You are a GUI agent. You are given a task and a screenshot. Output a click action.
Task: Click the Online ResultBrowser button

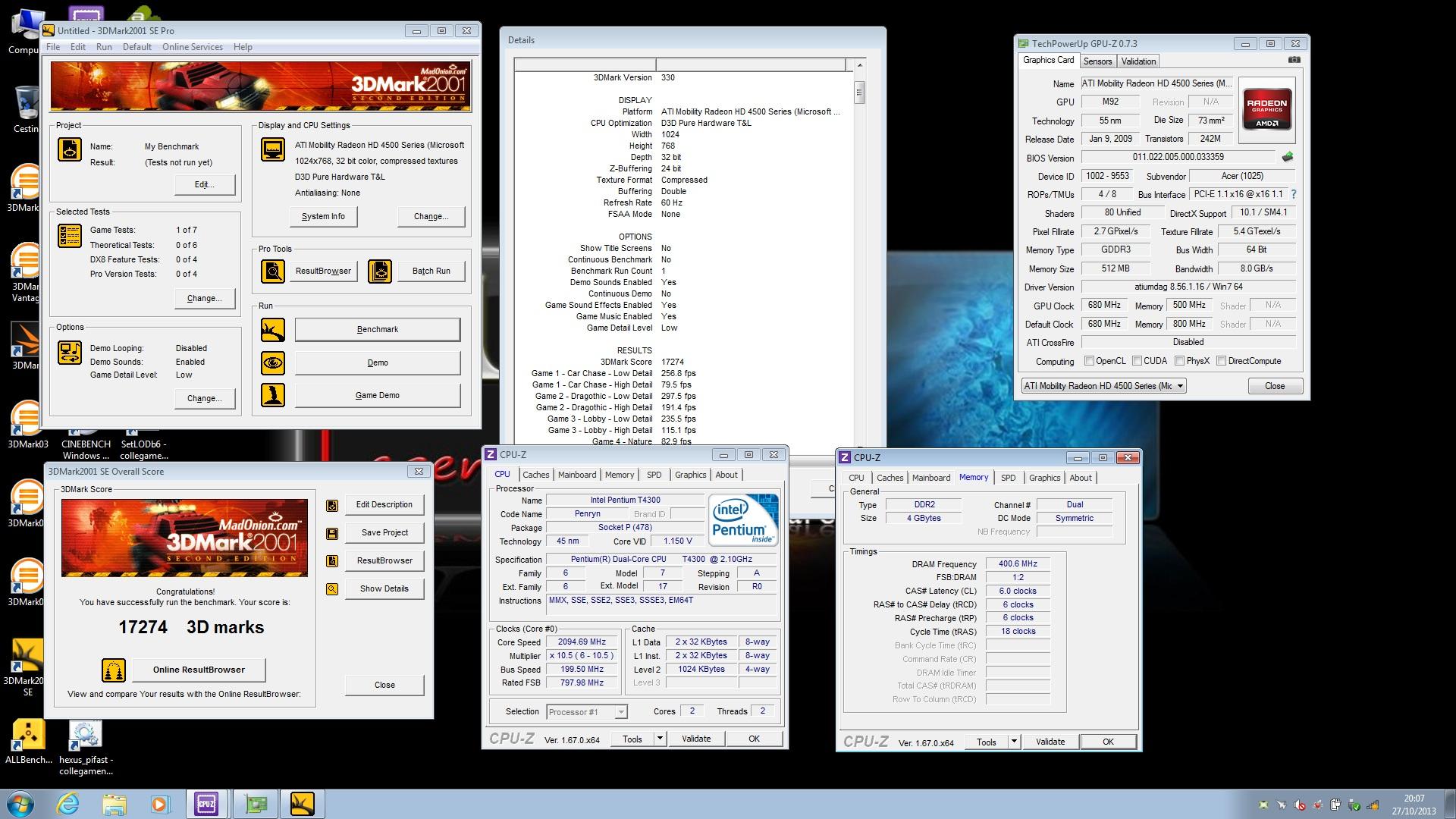[x=199, y=670]
